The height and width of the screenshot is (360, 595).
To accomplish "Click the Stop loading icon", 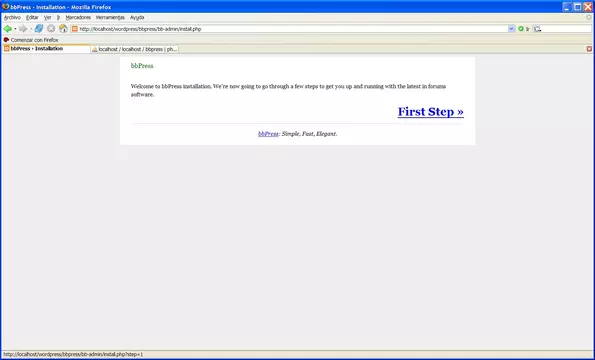I will (x=51, y=29).
